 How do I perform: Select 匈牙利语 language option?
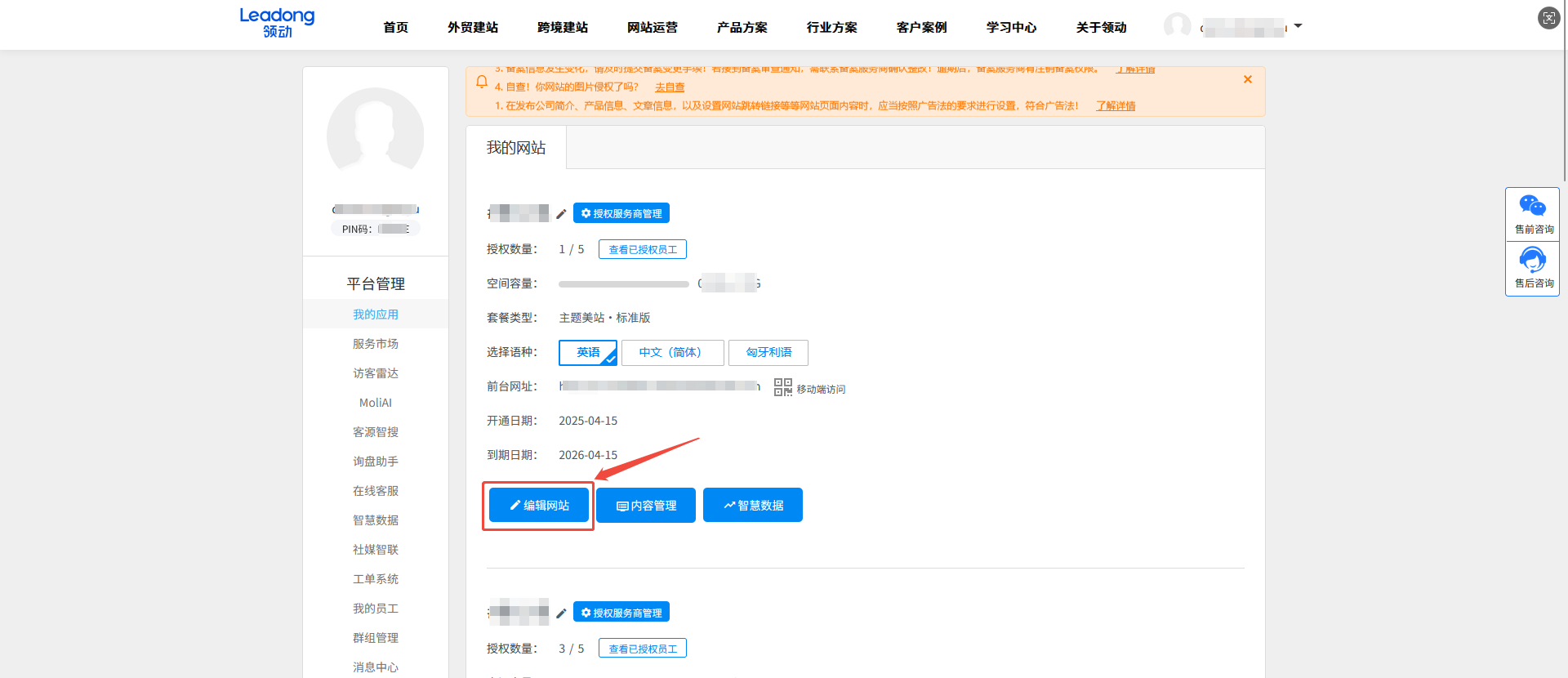(x=768, y=353)
